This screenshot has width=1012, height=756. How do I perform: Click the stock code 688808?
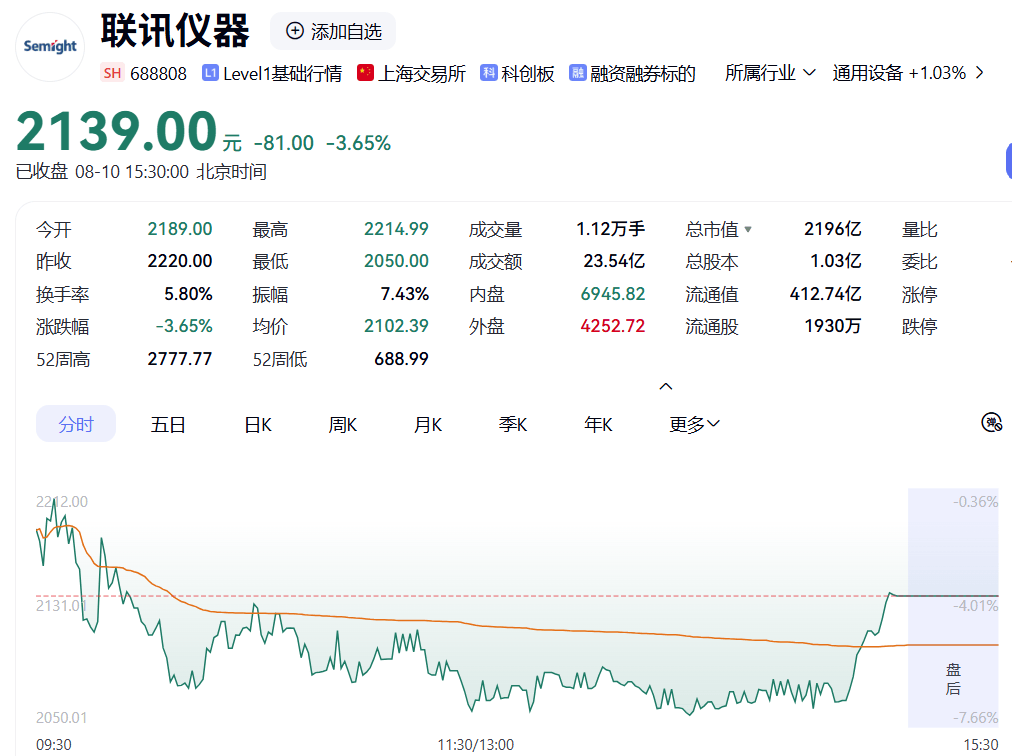158,74
